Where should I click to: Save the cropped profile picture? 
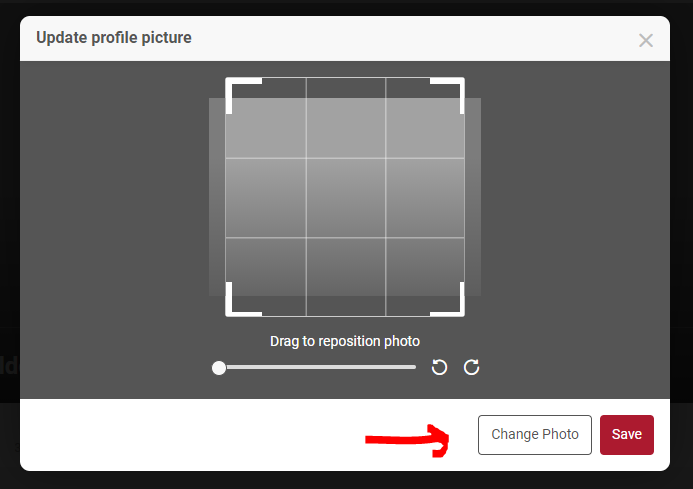pos(627,435)
